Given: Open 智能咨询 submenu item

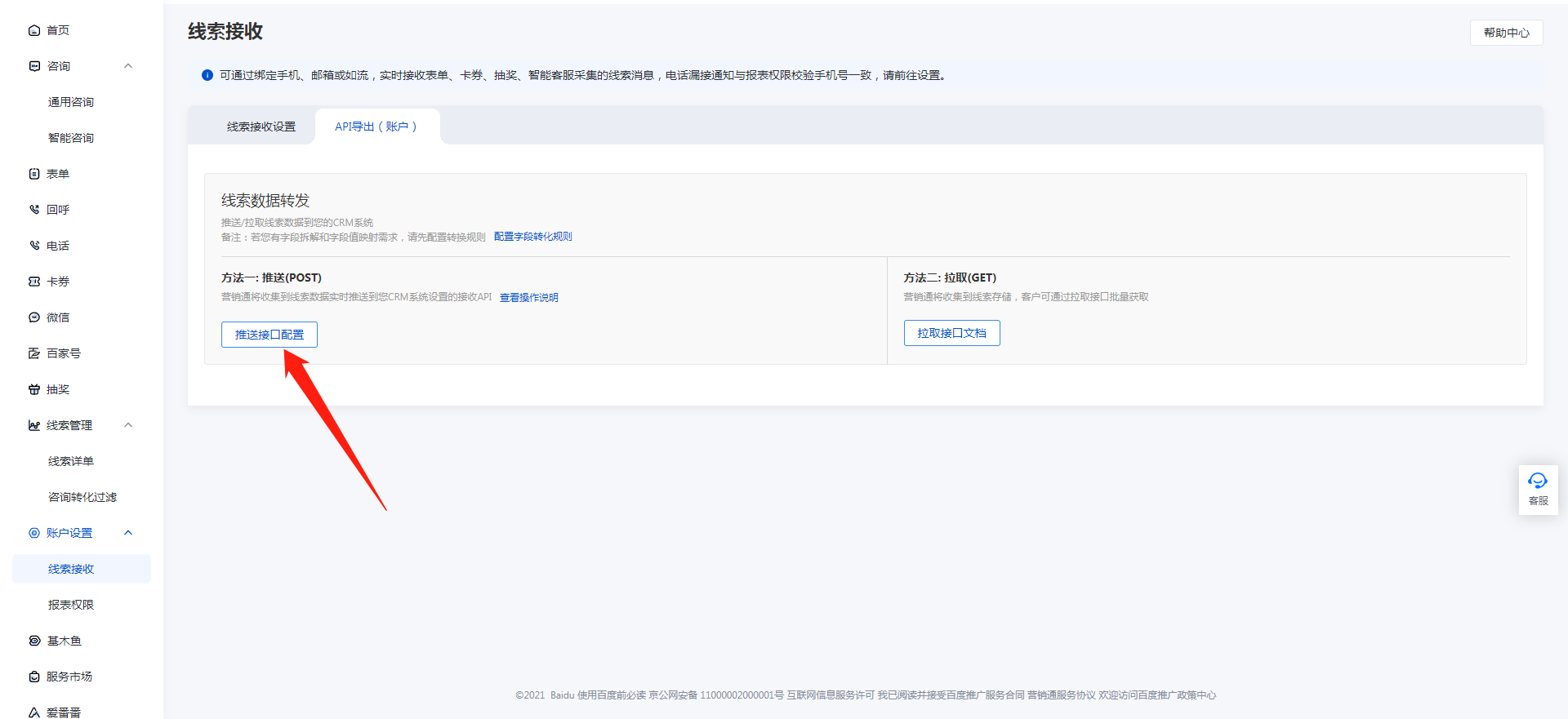Looking at the screenshot, I should click(x=71, y=138).
